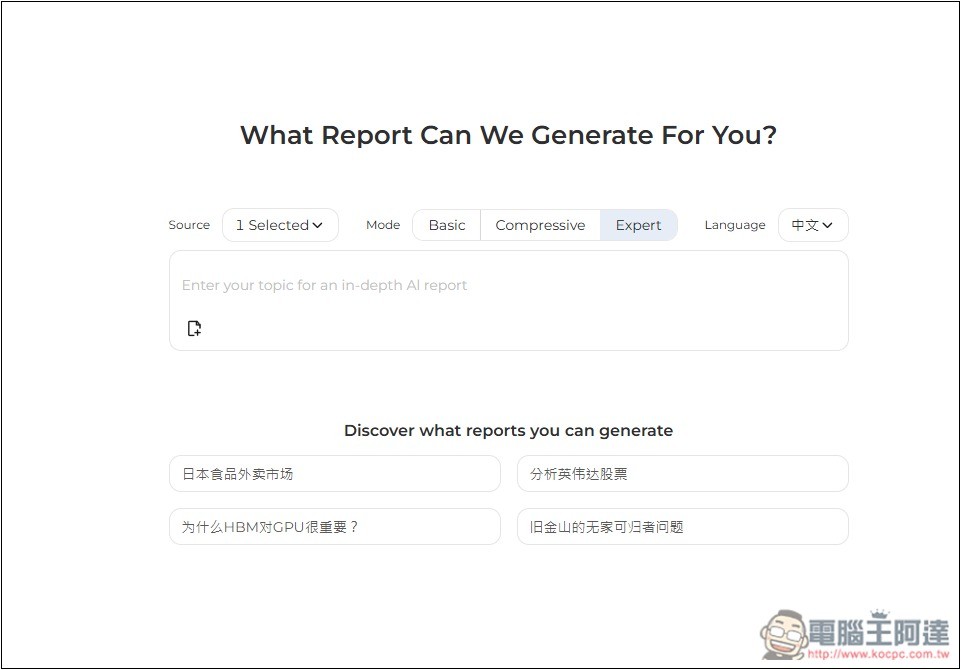Screen dimensions: 961x670
Task: Click the 'Mode' label
Action: (x=383, y=225)
